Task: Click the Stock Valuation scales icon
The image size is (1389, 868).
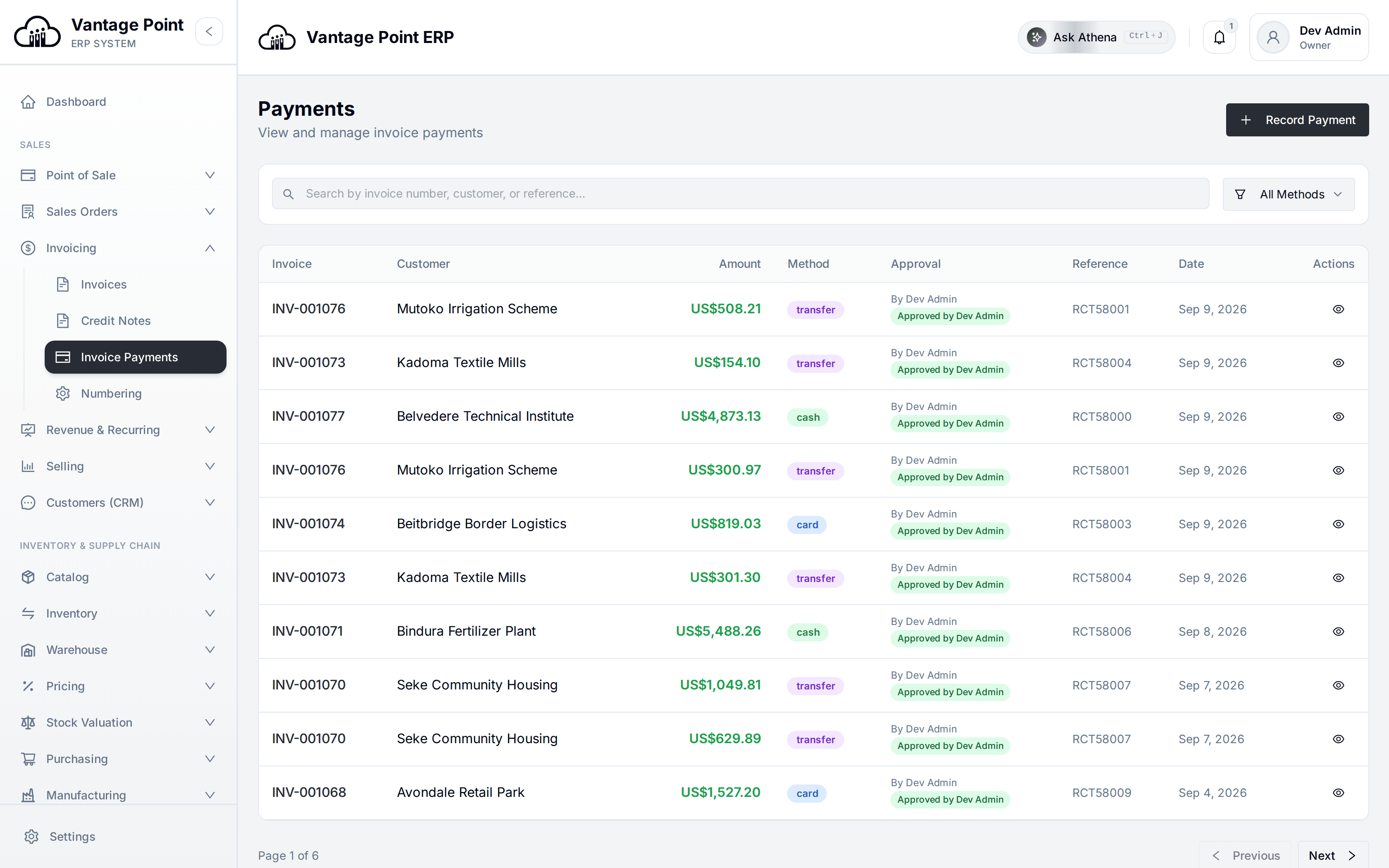Action: pos(28,722)
